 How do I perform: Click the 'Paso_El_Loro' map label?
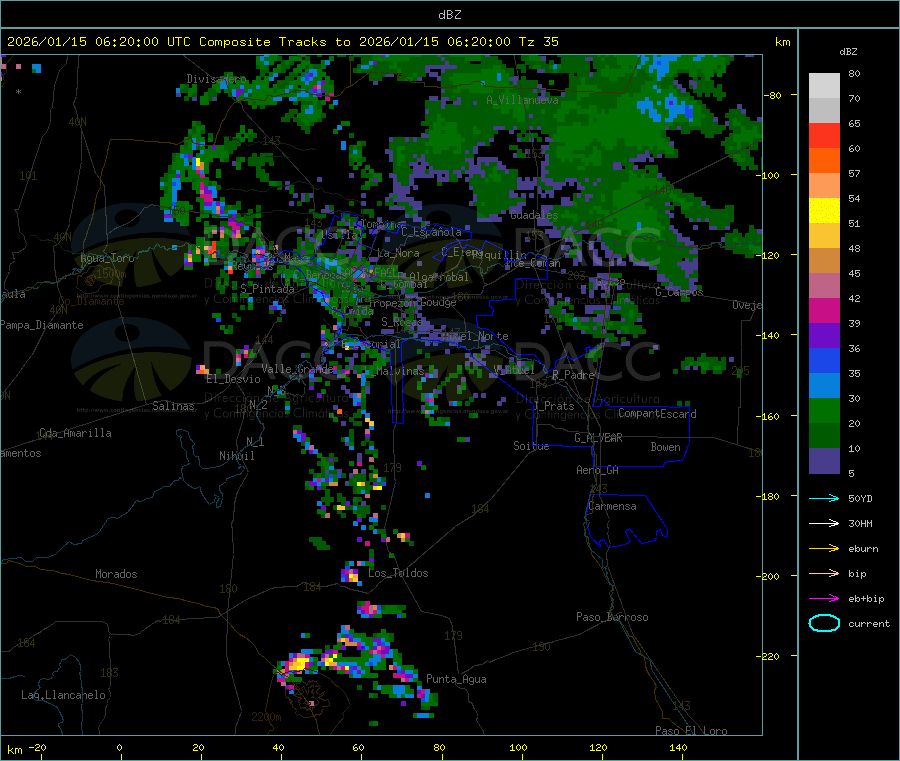691,731
